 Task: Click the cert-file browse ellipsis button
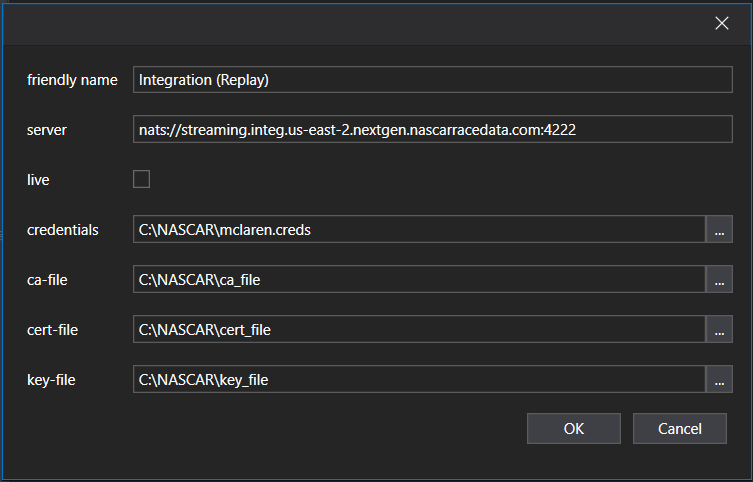pyautogui.click(x=720, y=330)
